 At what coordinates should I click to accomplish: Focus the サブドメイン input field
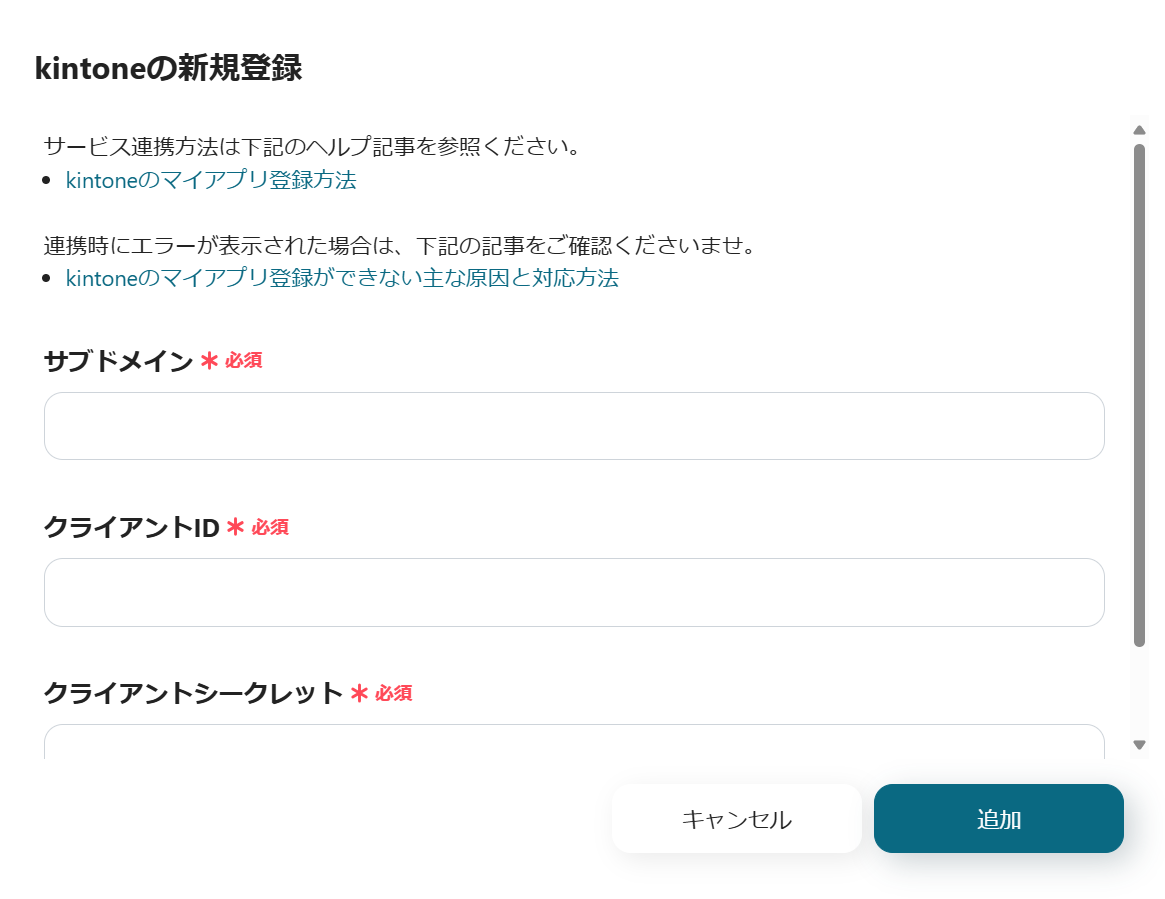tap(574, 426)
